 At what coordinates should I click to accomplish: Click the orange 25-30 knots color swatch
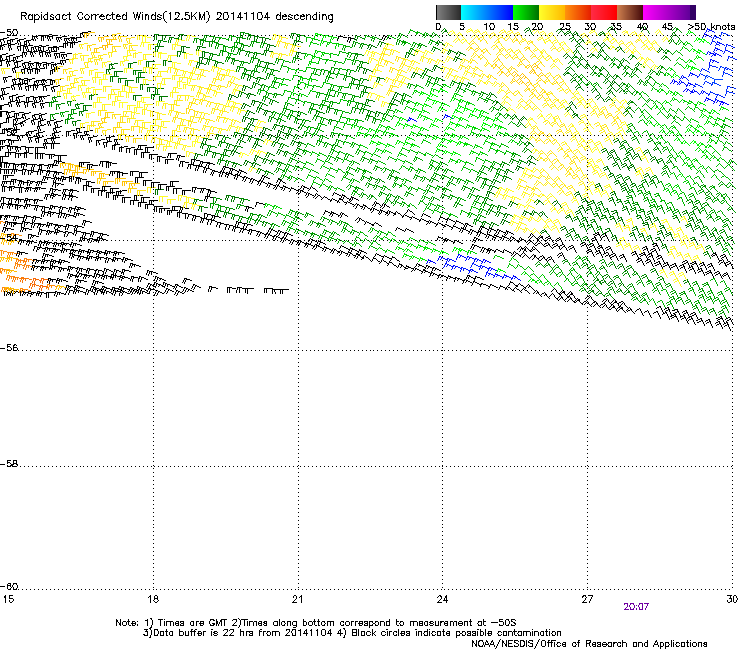pos(578,12)
